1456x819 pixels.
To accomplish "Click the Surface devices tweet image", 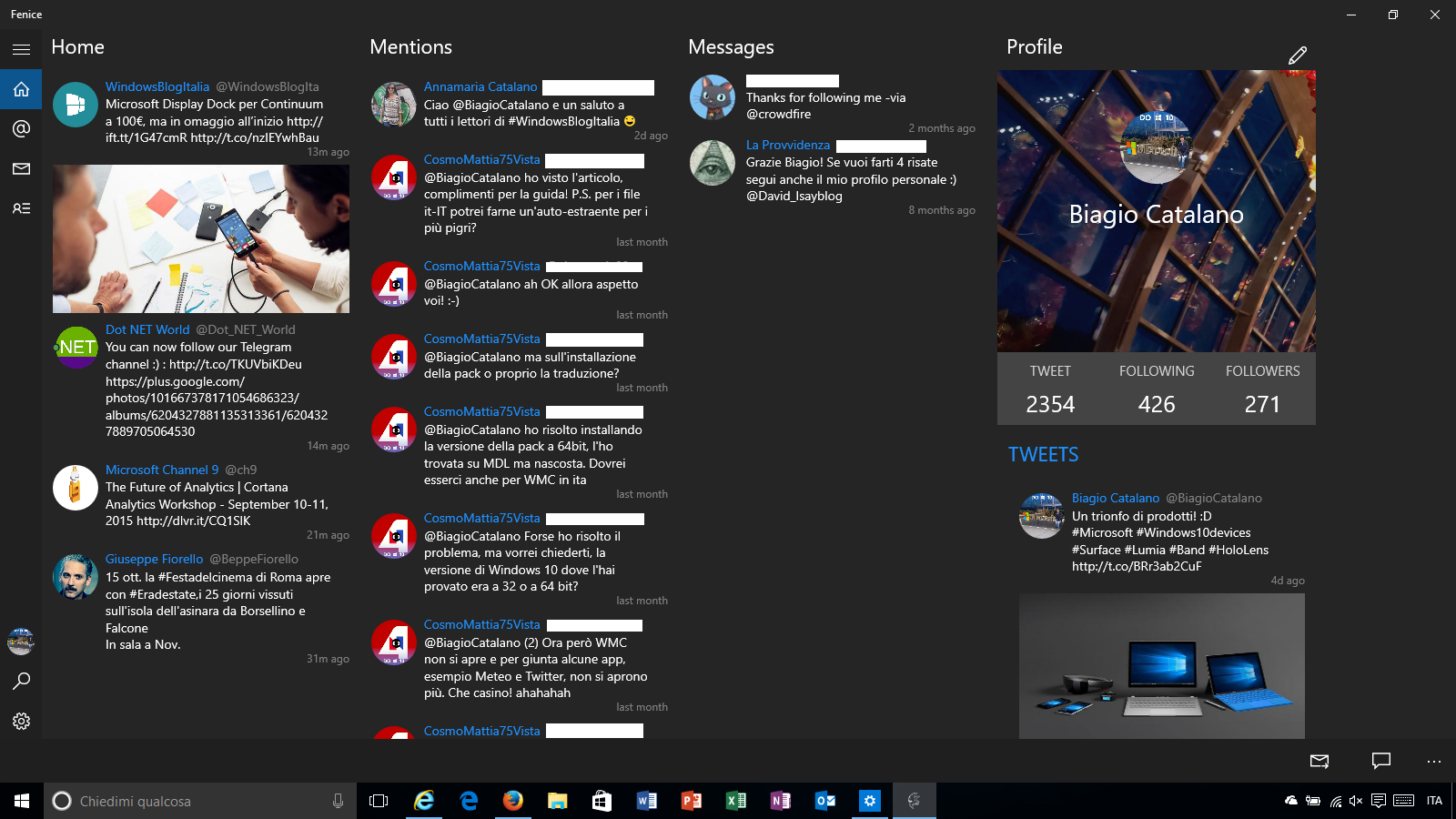I will (1162, 666).
